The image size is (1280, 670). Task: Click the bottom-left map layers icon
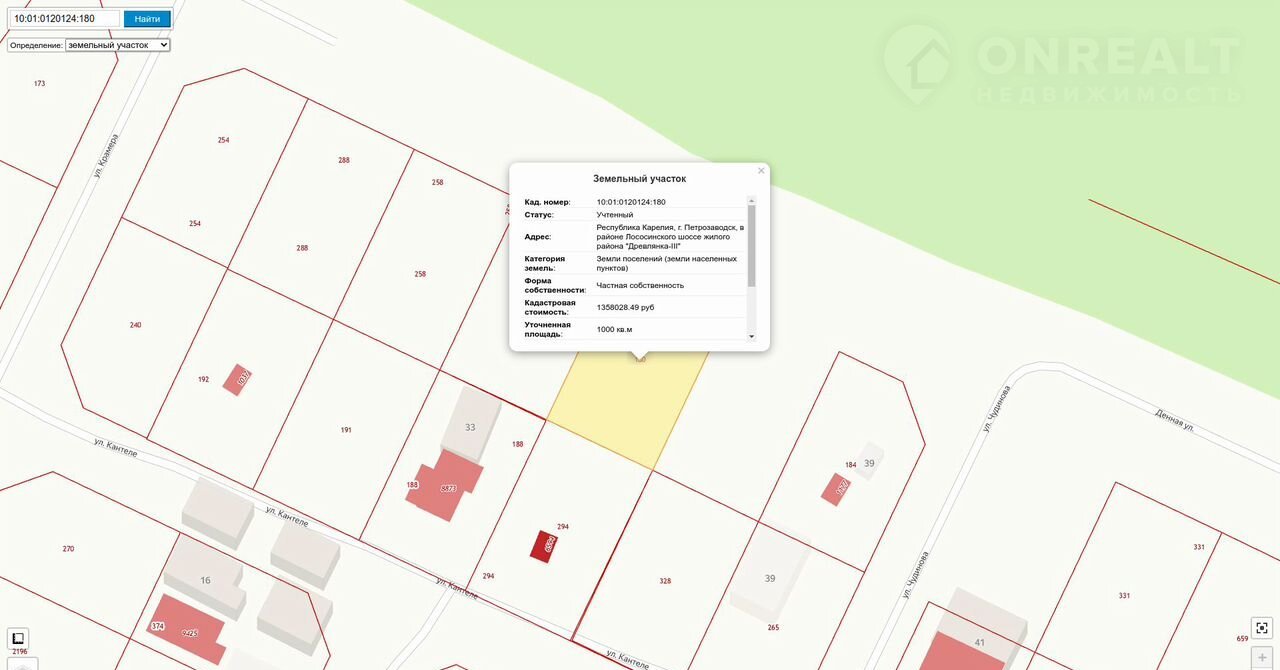pyautogui.click(x=18, y=638)
